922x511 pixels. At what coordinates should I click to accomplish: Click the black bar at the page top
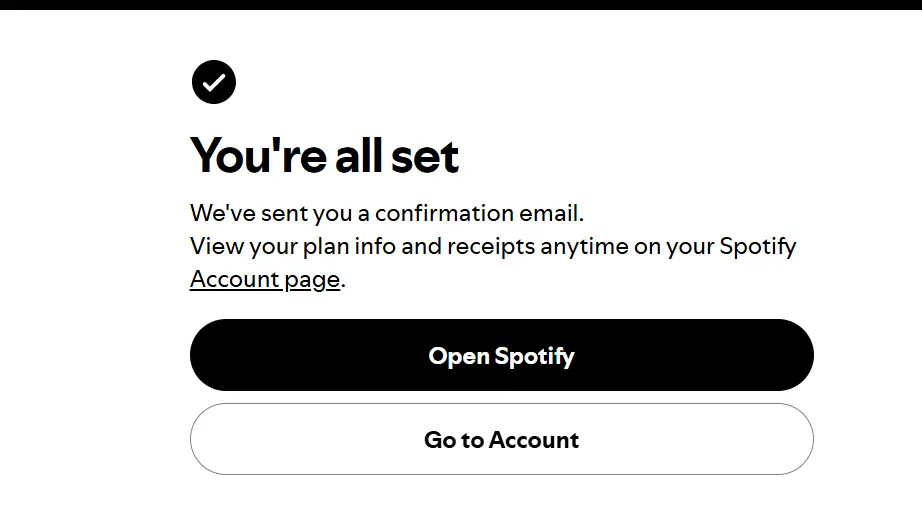[461, 5]
